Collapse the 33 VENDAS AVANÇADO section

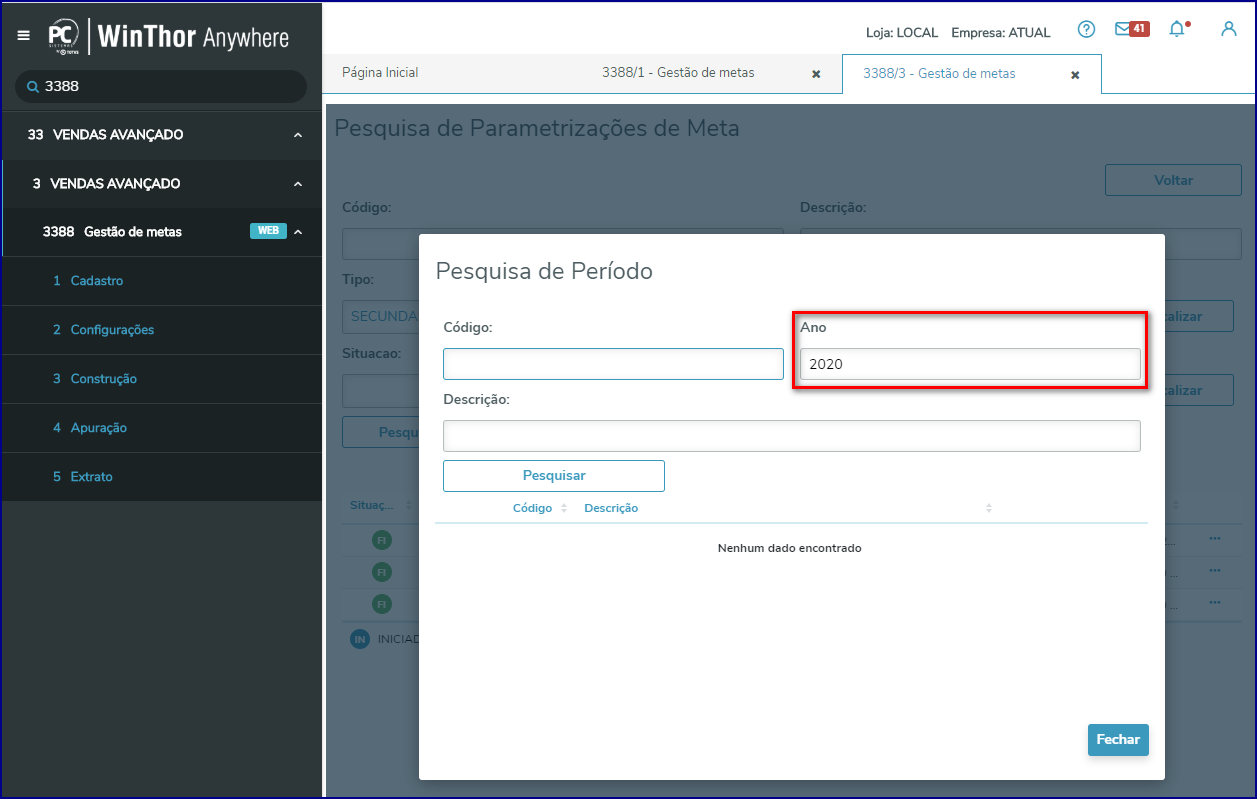point(297,135)
